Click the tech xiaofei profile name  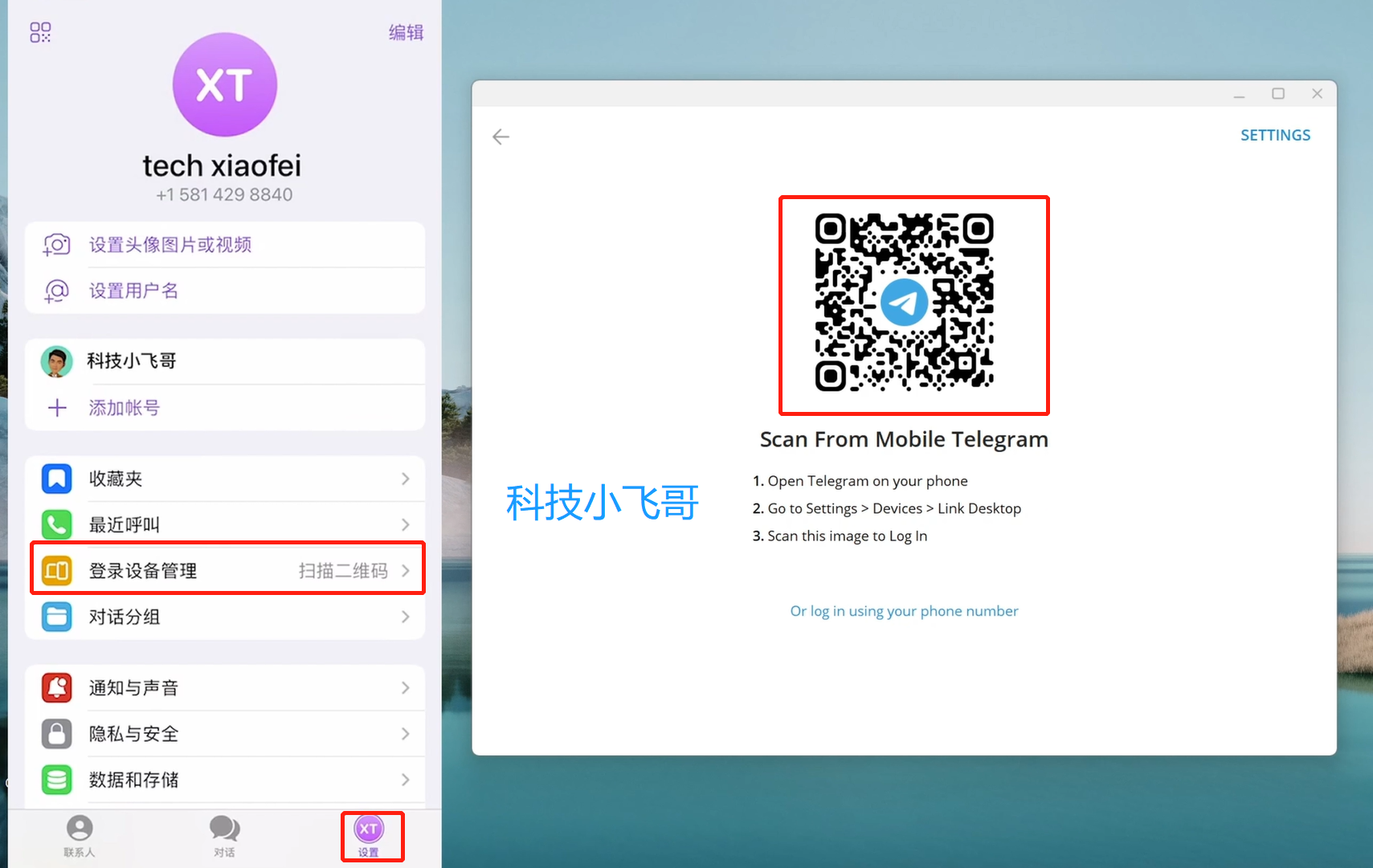[222, 165]
